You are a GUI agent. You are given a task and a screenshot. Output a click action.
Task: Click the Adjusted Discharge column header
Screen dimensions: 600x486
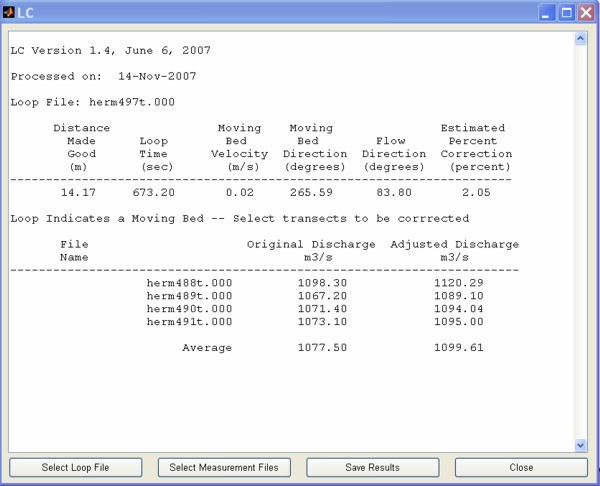tap(455, 251)
